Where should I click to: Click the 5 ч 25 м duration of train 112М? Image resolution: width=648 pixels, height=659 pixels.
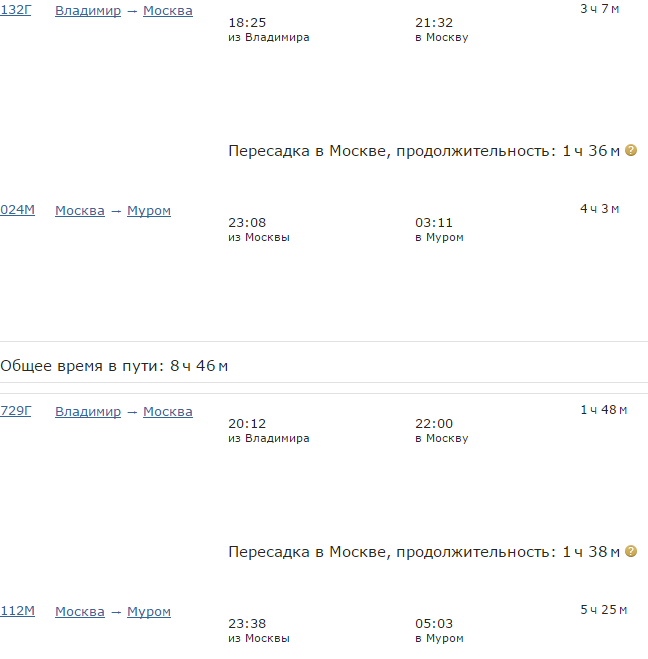(x=604, y=610)
